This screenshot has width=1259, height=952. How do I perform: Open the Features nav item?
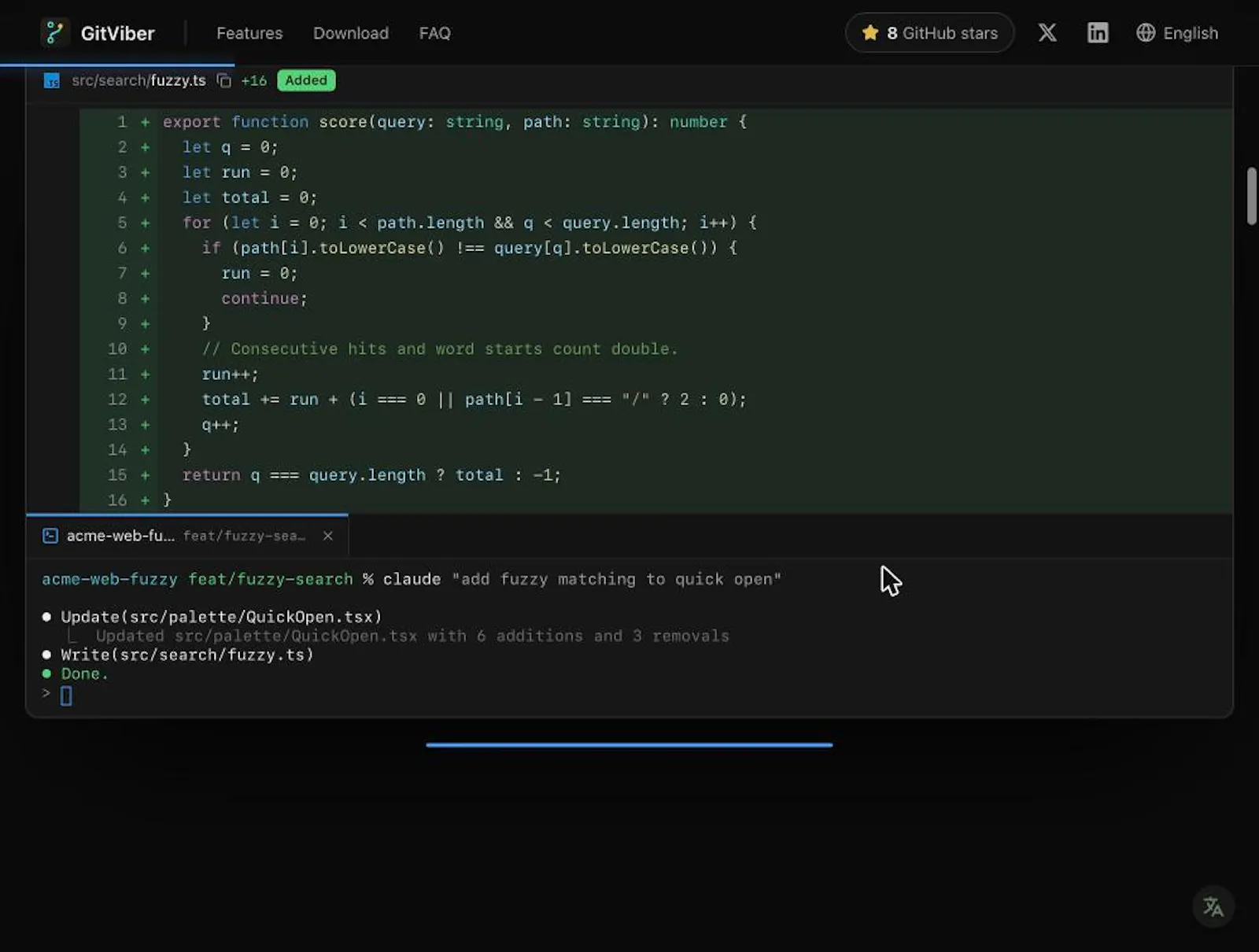(x=249, y=33)
